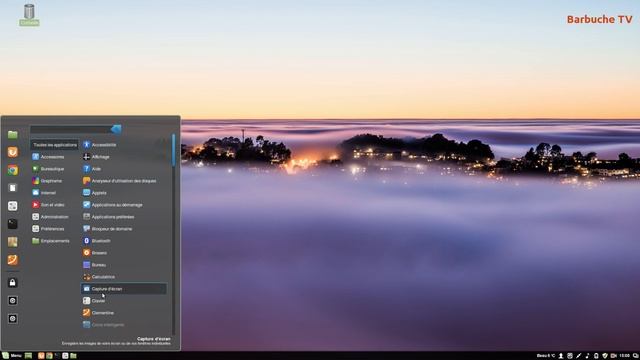This screenshot has width=640, height=360.
Task: Click the Beau 6 °C weather applet
Action: click(546, 356)
